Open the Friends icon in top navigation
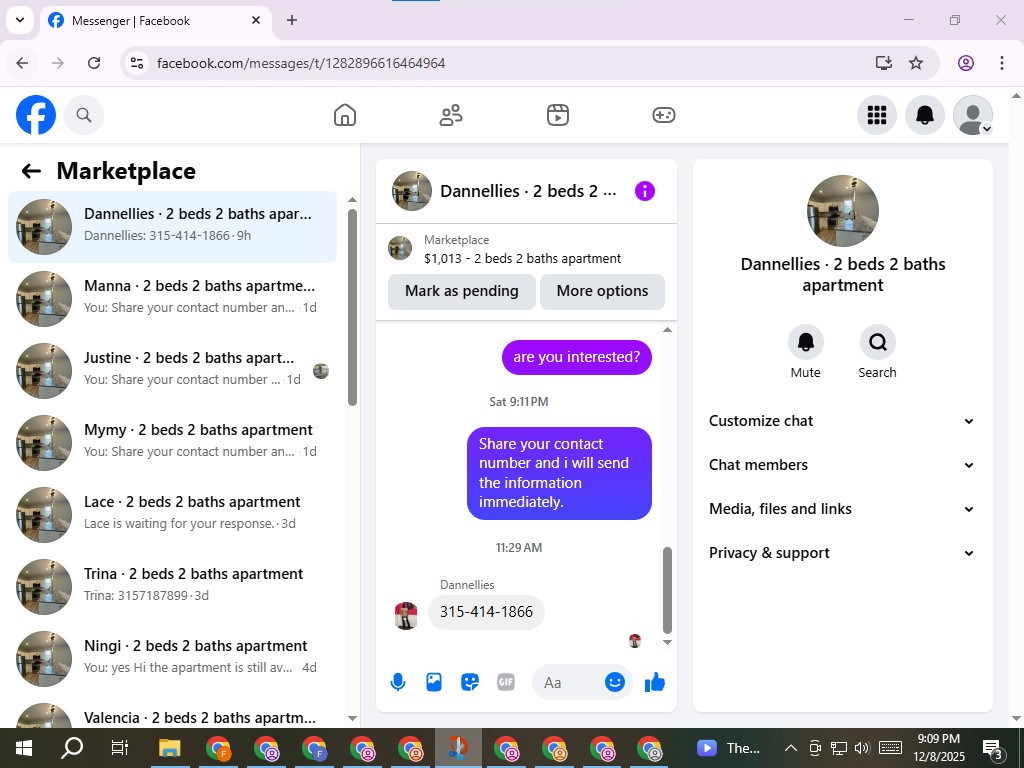 point(451,115)
